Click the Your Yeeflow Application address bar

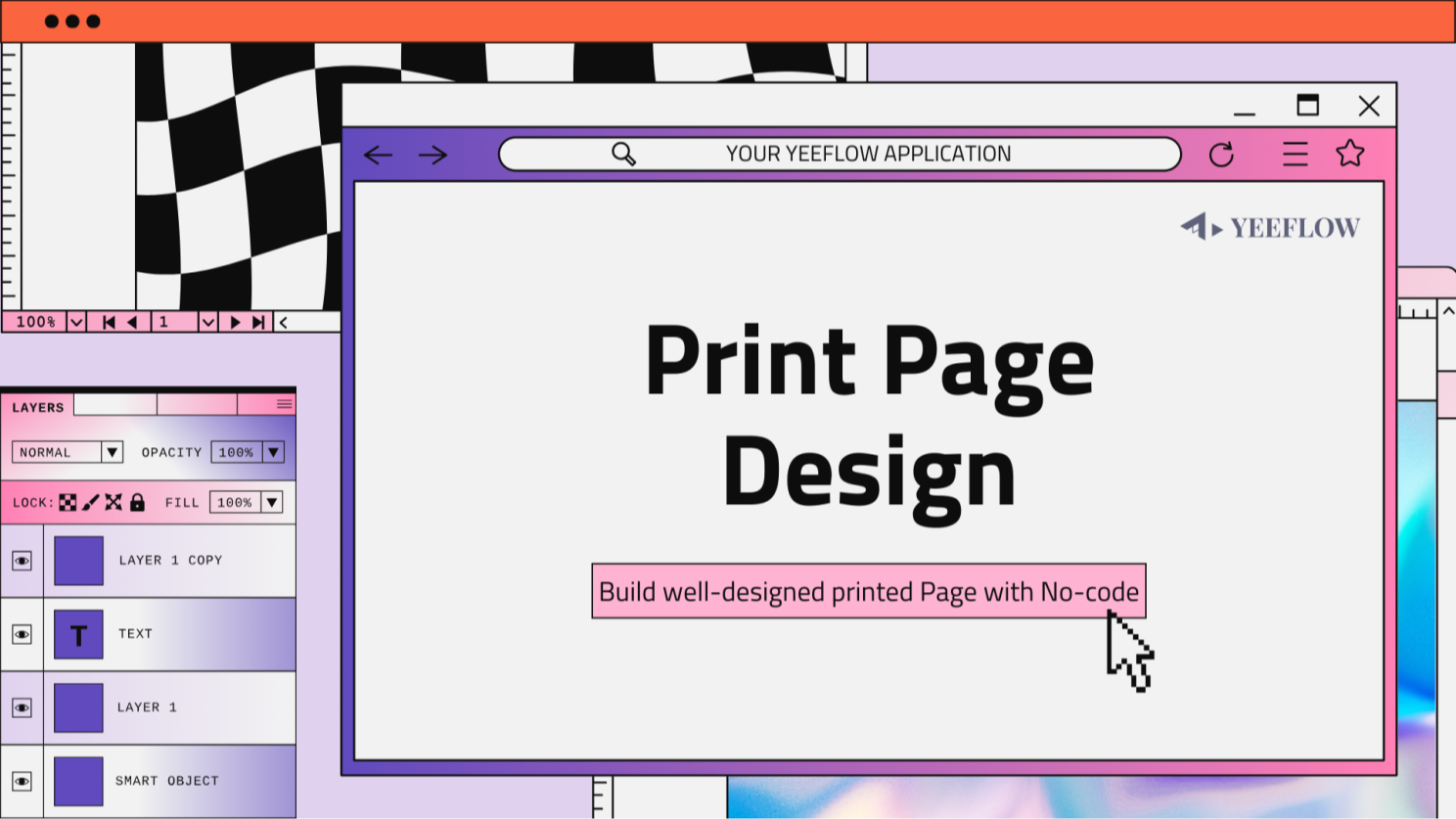click(x=840, y=154)
